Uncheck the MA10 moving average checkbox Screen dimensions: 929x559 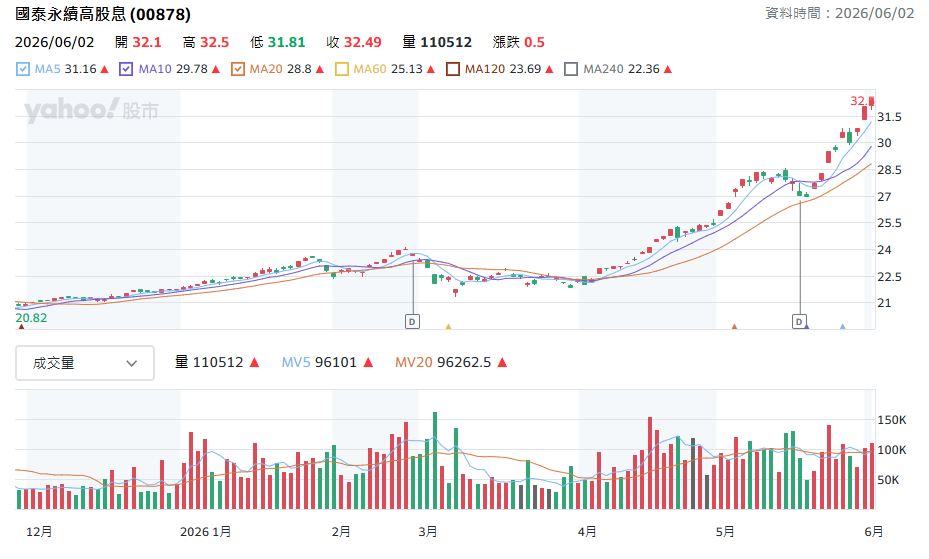tap(126, 69)
